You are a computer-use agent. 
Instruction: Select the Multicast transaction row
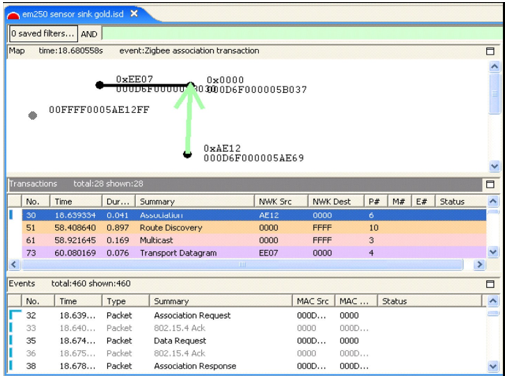[x=254, y=240]
